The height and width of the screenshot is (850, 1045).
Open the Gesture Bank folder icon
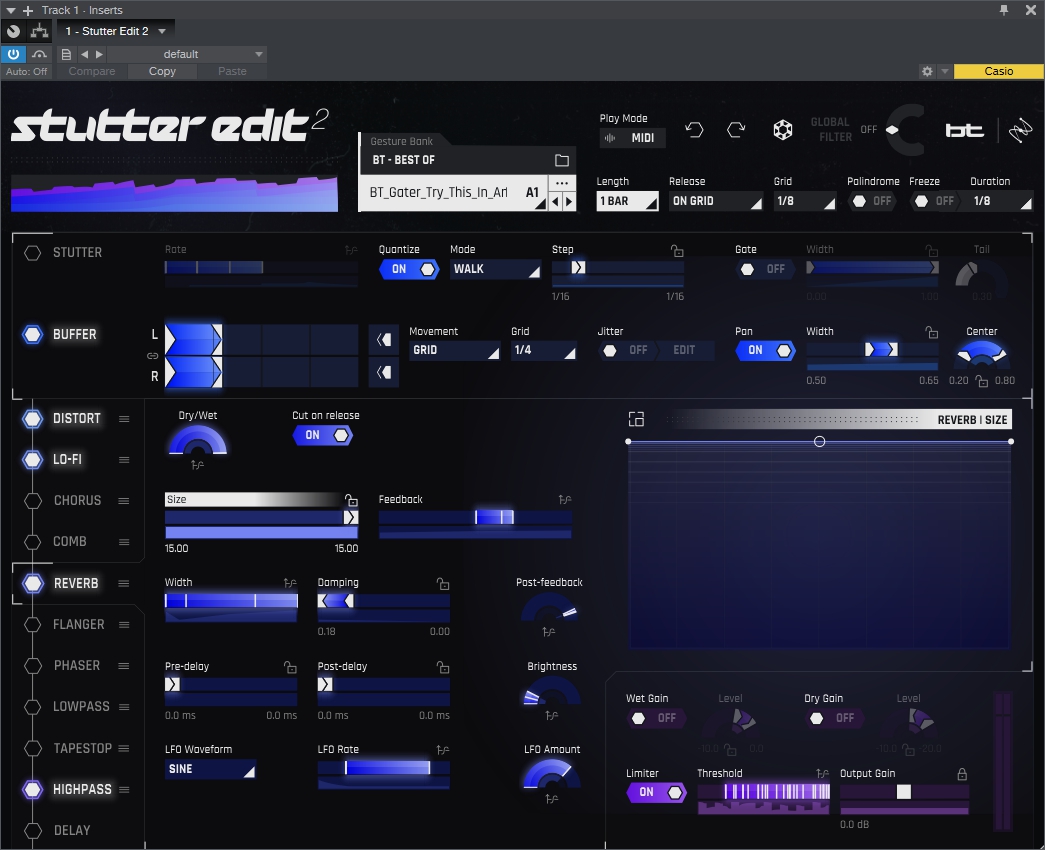[562, 160]
